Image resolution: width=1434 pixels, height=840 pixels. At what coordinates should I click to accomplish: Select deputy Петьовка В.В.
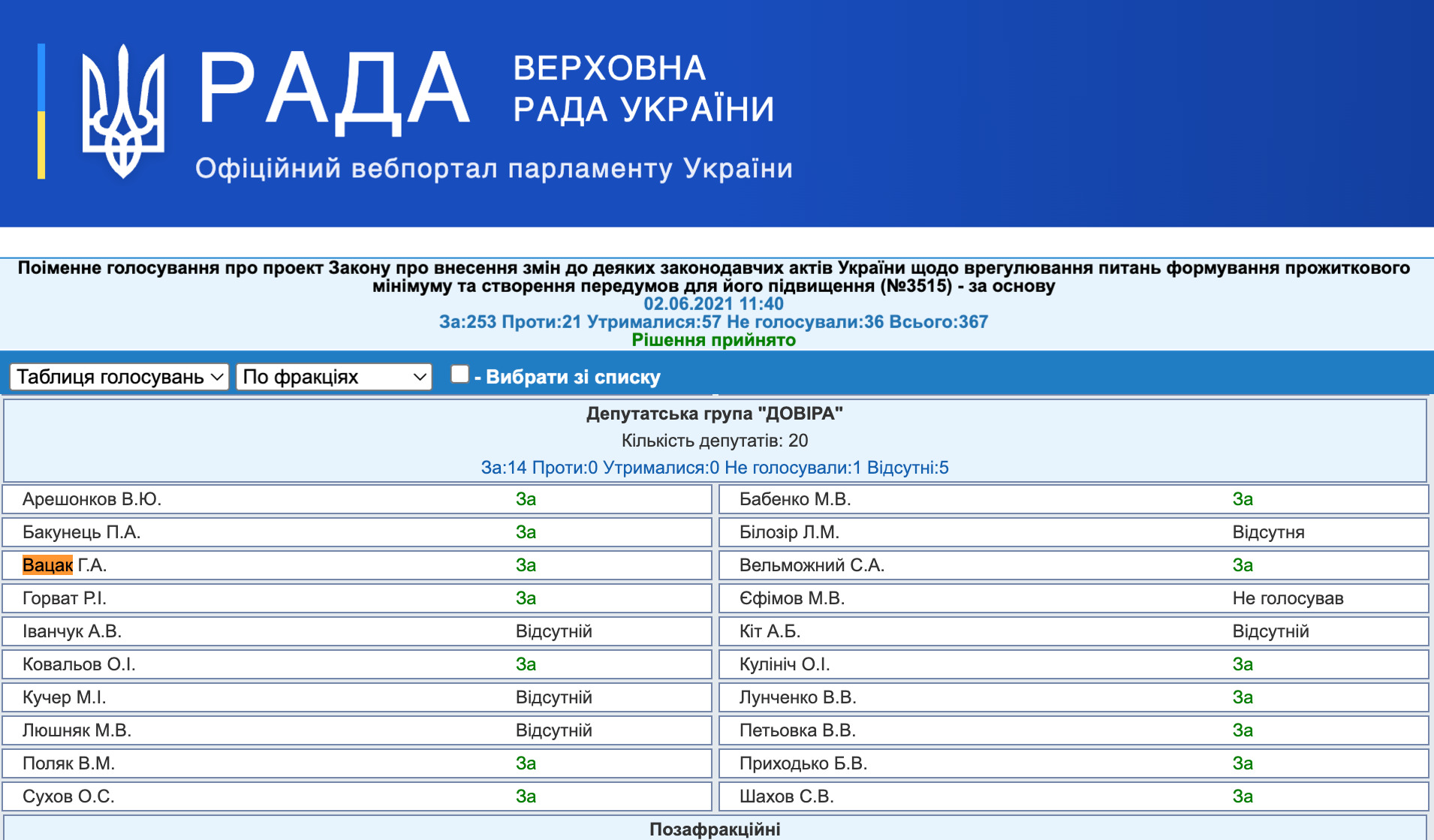click(x=797, y=730)
